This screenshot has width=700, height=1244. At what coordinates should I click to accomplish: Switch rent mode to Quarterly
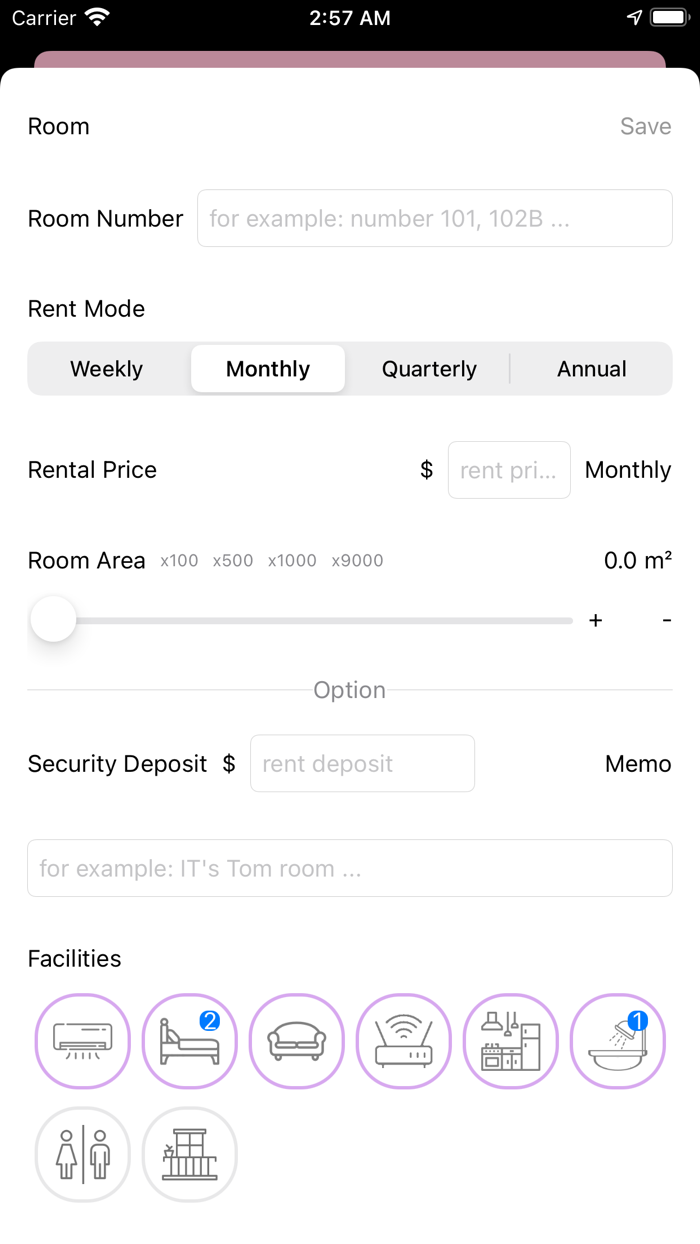429,369
